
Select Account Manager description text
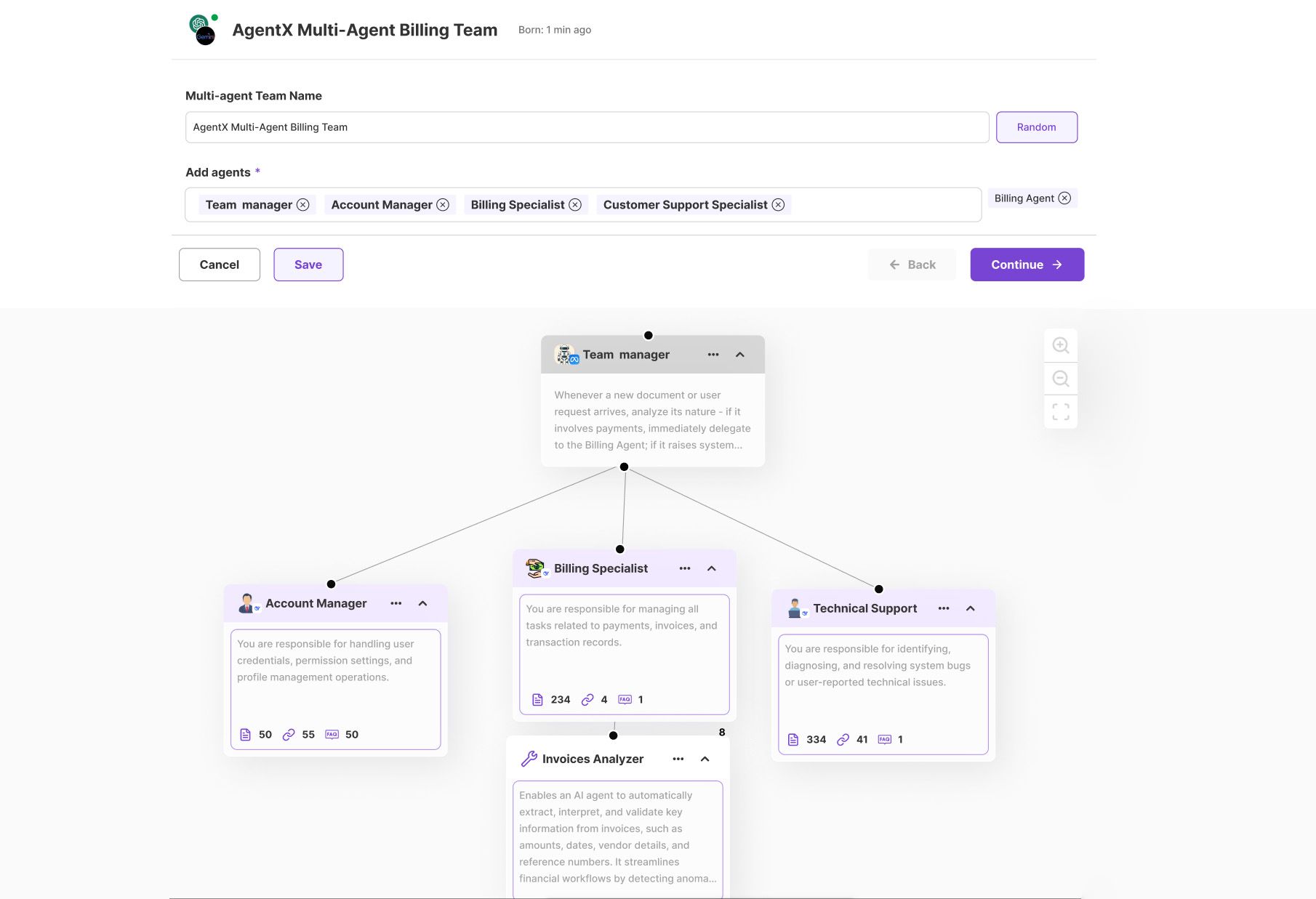point(325,661)
